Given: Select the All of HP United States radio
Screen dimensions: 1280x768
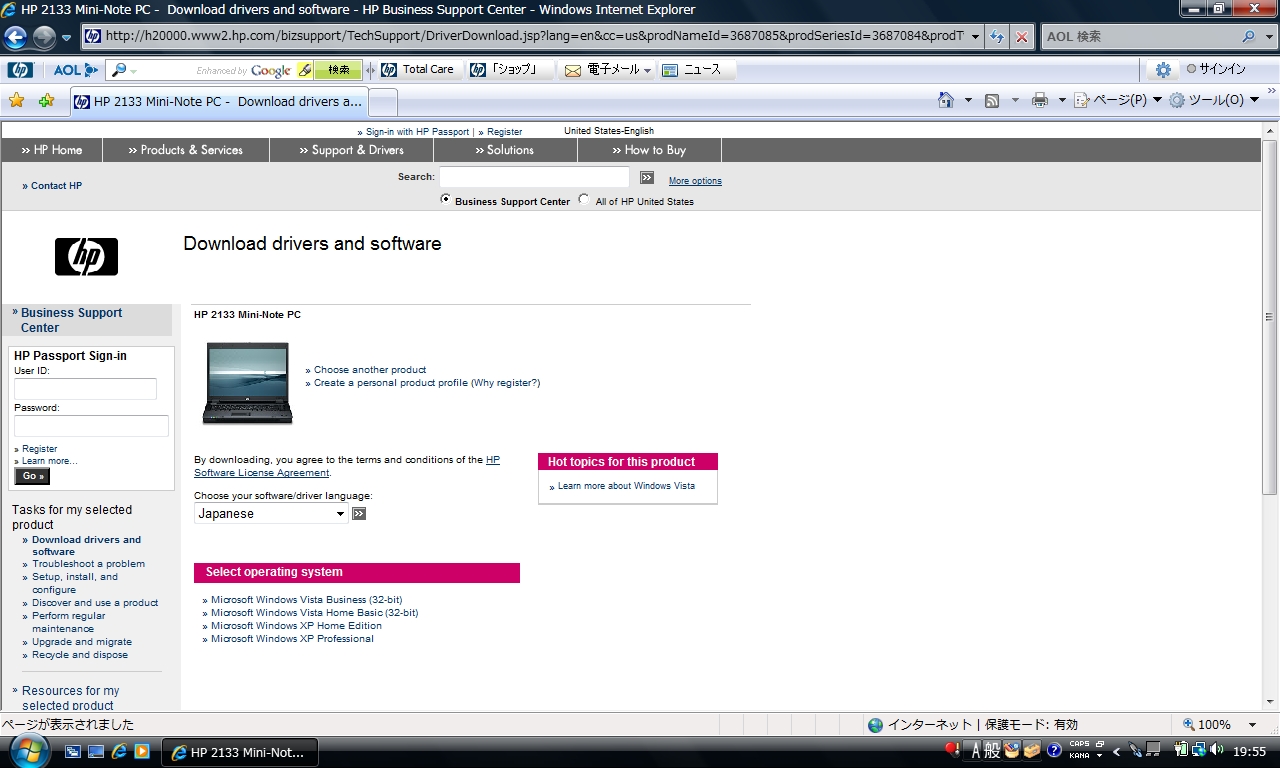Looking at the screenshot, I should pyautogui.click(x=584, y=200).
